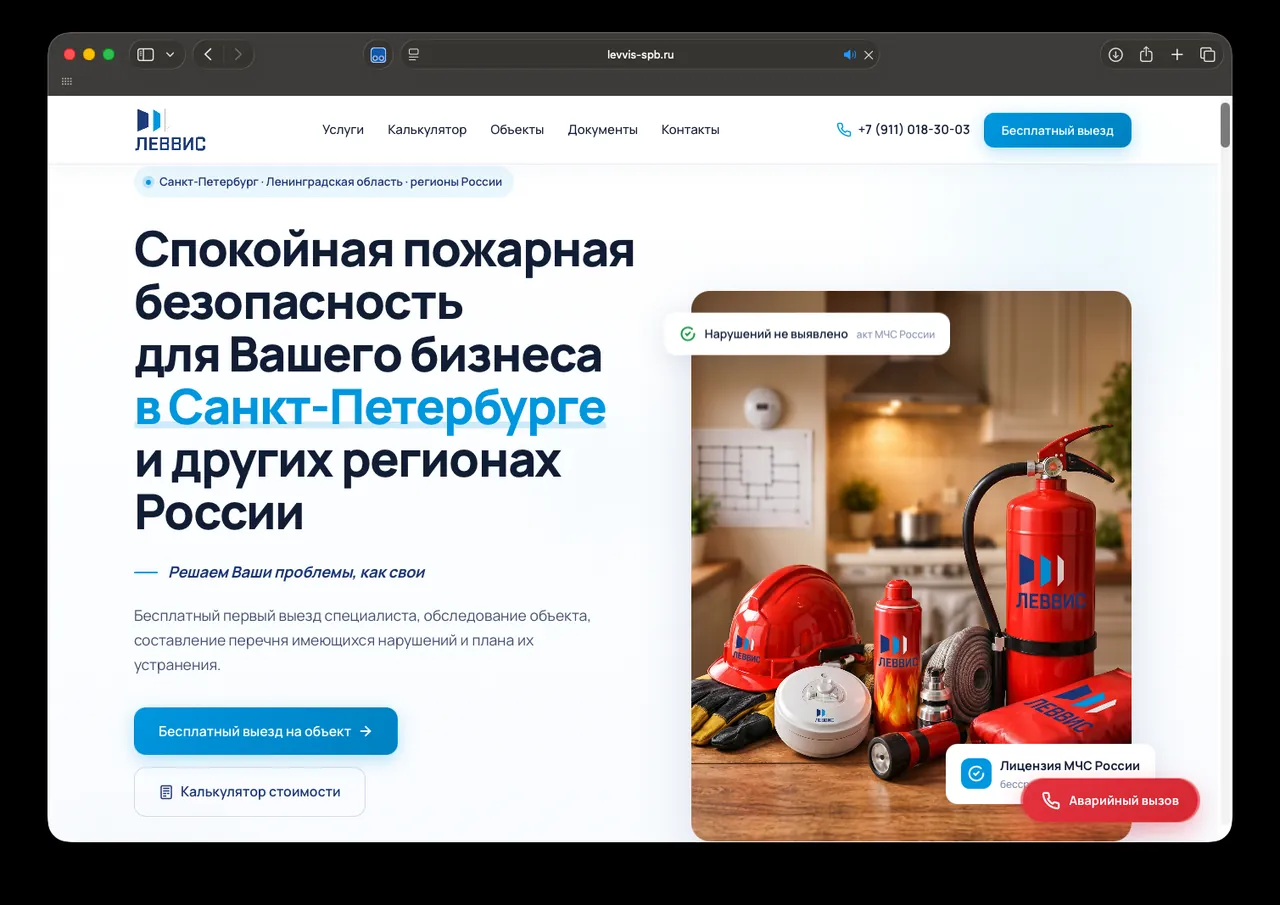Click the green checkmark on Нарушений не выявлено

coord(687,334)
